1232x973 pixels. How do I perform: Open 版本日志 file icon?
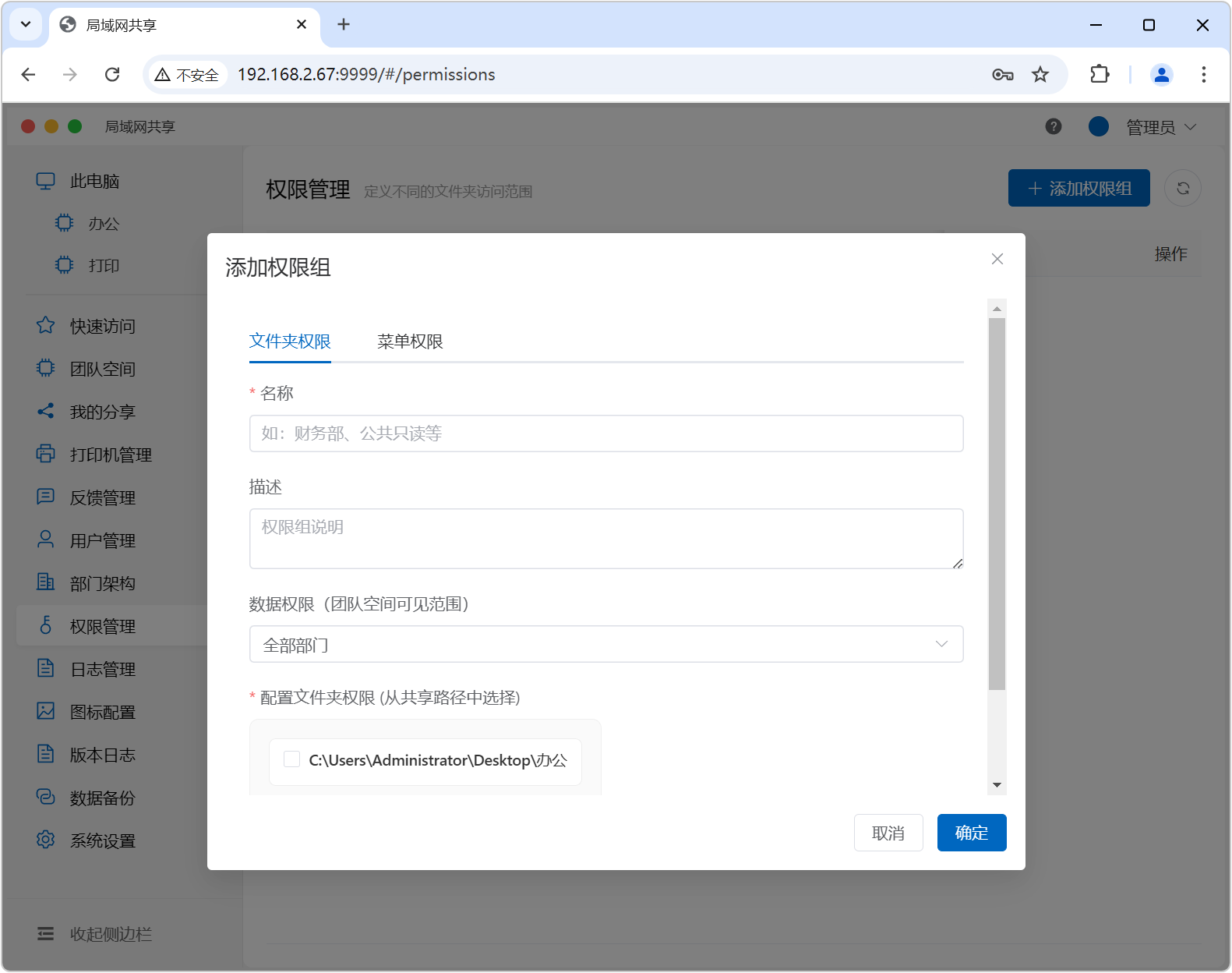click(46, 754)
